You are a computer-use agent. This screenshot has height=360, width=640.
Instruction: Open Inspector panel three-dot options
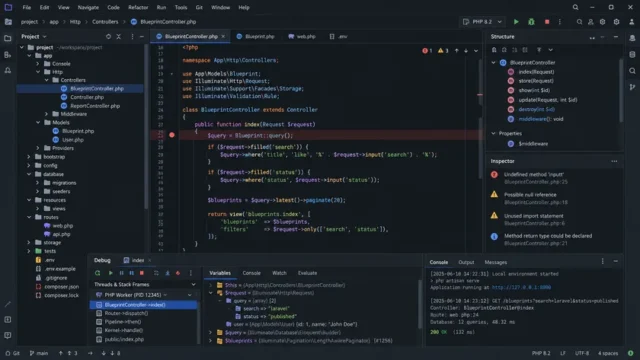point(614,161)
